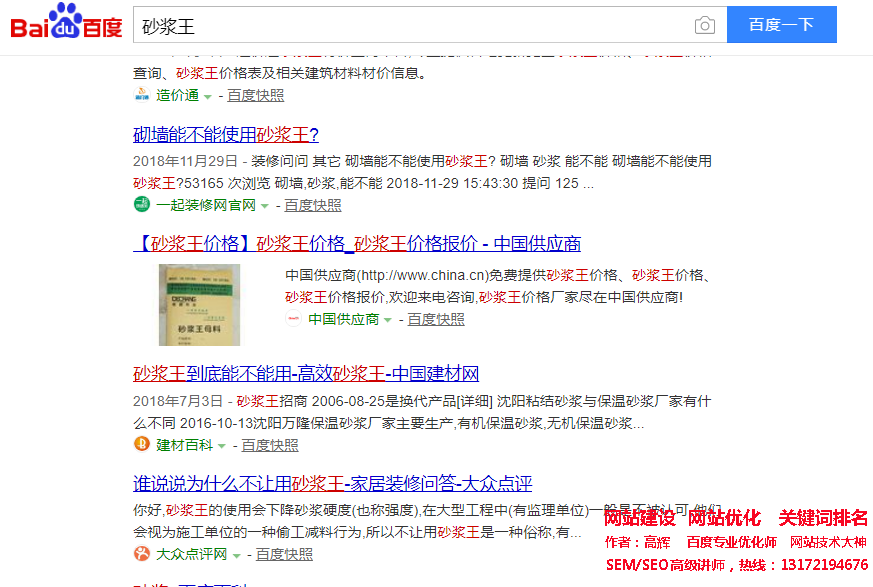
Task: Click the camera image search icon
Action: pos(705,25)
